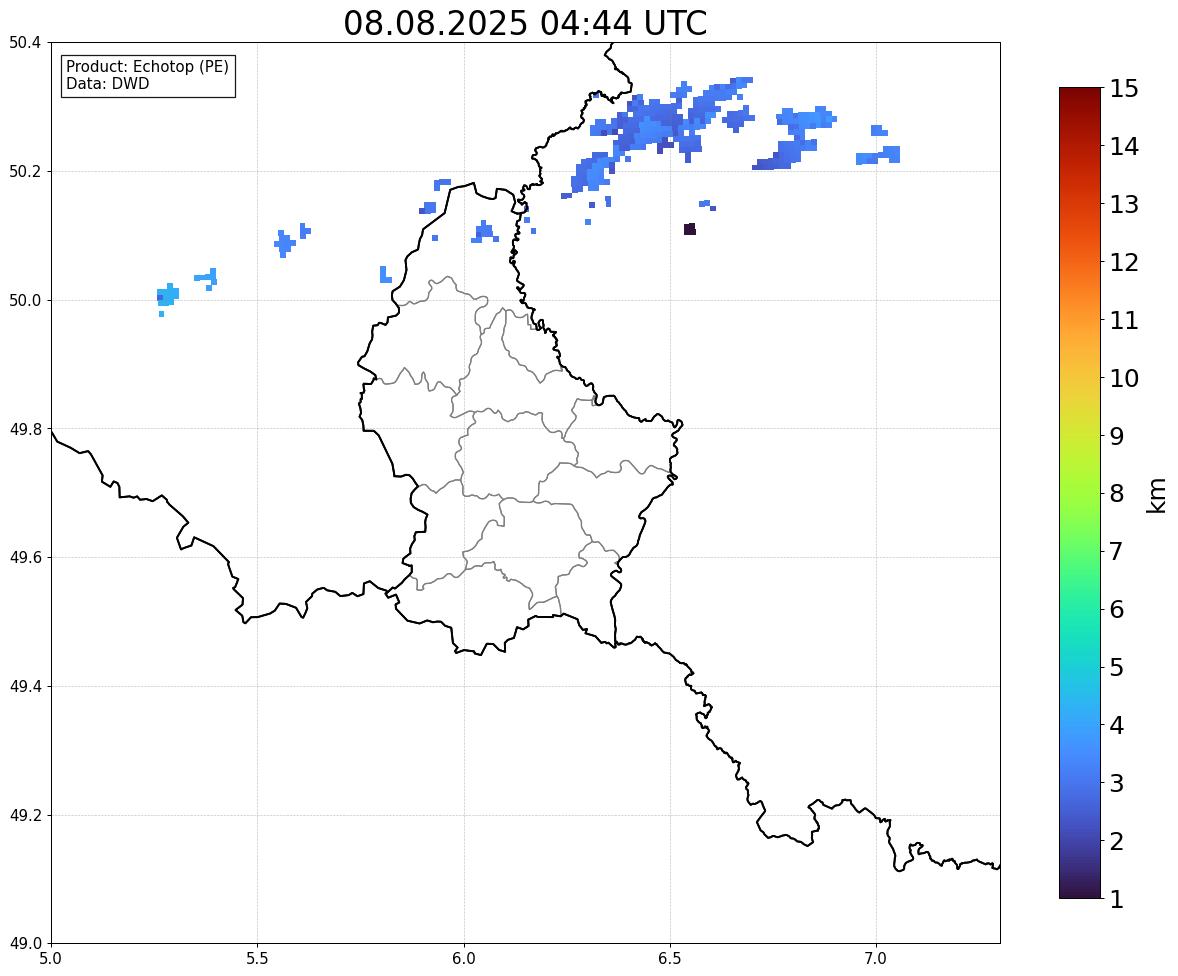Image resolution: width=1178 pixels, height=976 pixels.
Task: Click latitude tick label 50.4
Action: (25, 43)
